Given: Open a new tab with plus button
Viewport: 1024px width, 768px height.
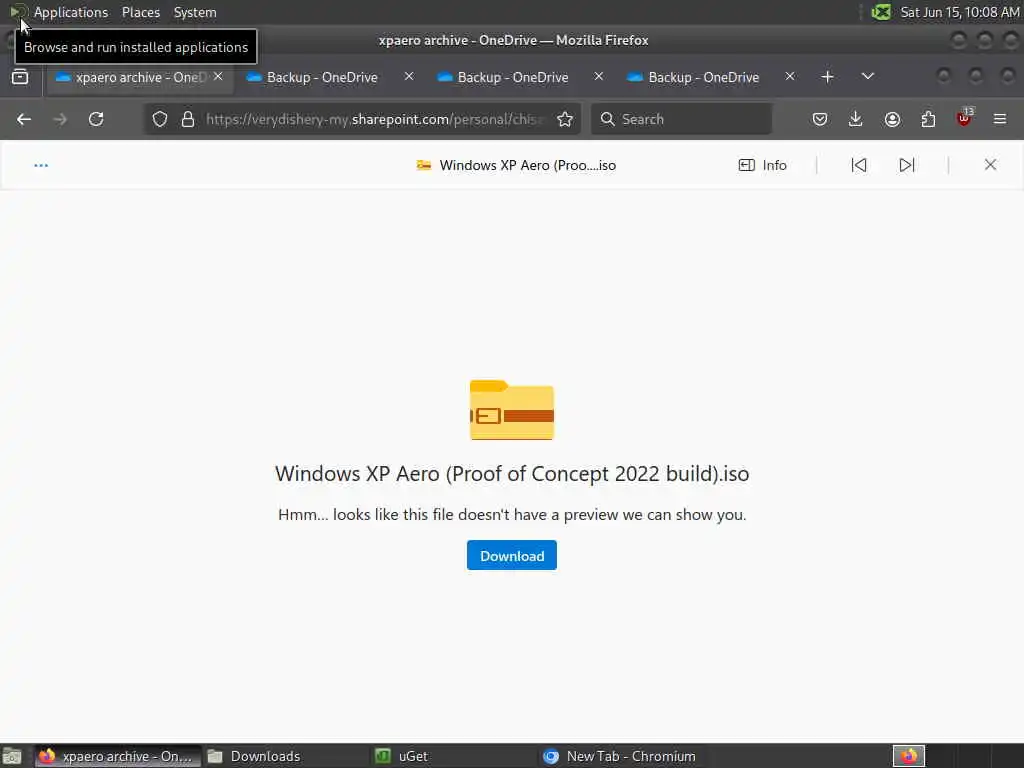Looking at the screenshot, I should 827,76.
